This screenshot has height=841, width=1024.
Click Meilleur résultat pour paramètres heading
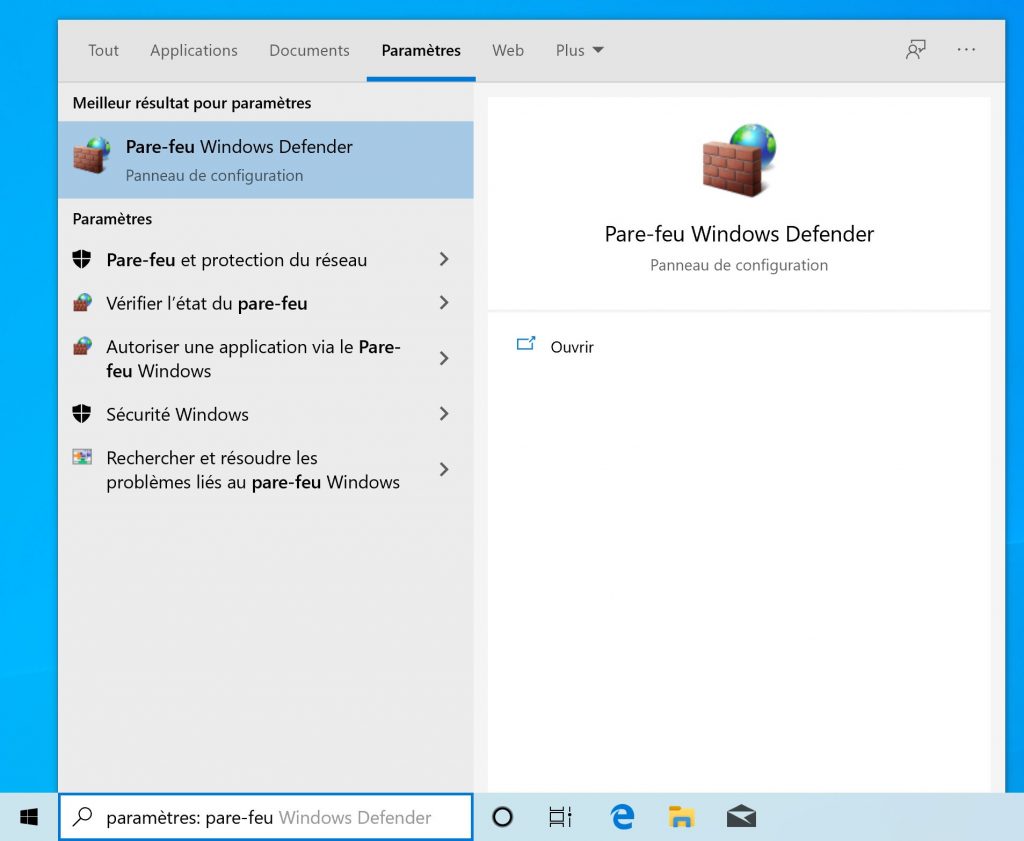[191, 103]
